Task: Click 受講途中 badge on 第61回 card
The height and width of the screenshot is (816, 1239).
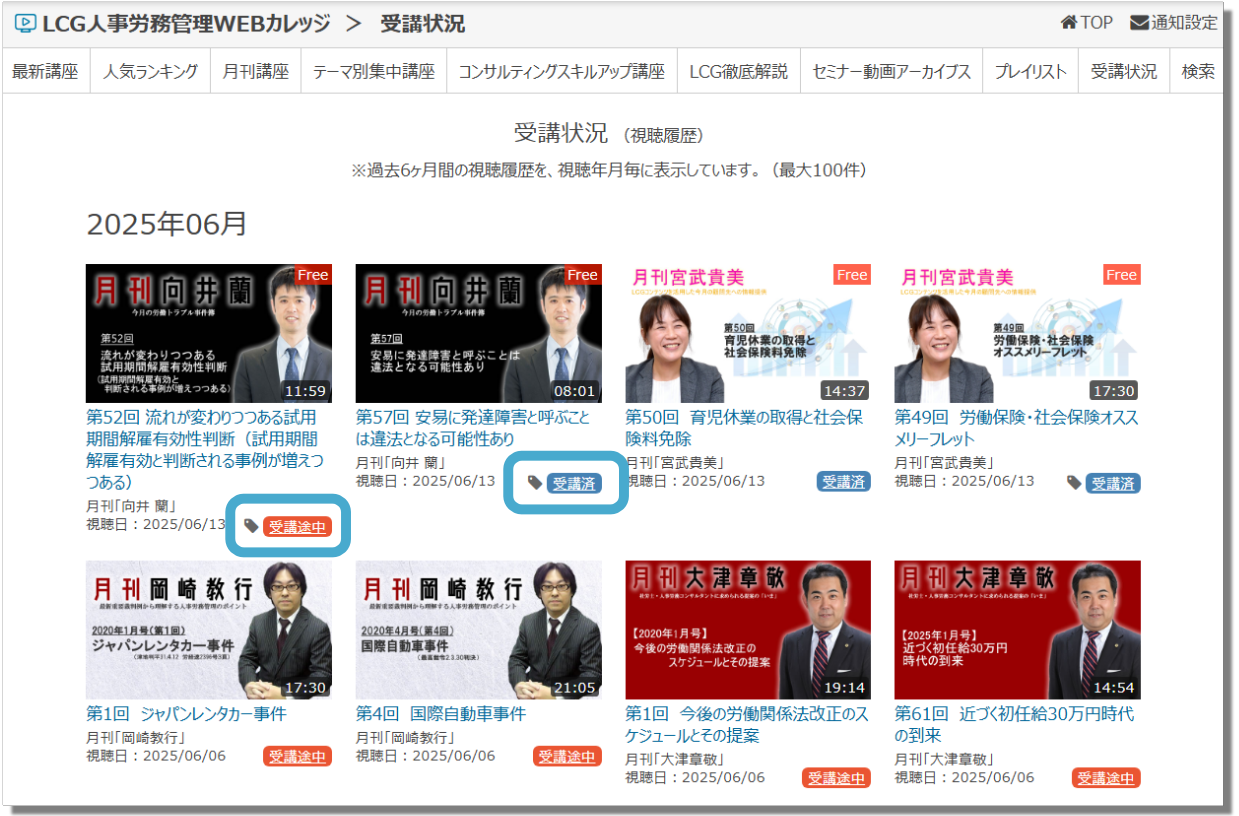Action: point(1106,778)
